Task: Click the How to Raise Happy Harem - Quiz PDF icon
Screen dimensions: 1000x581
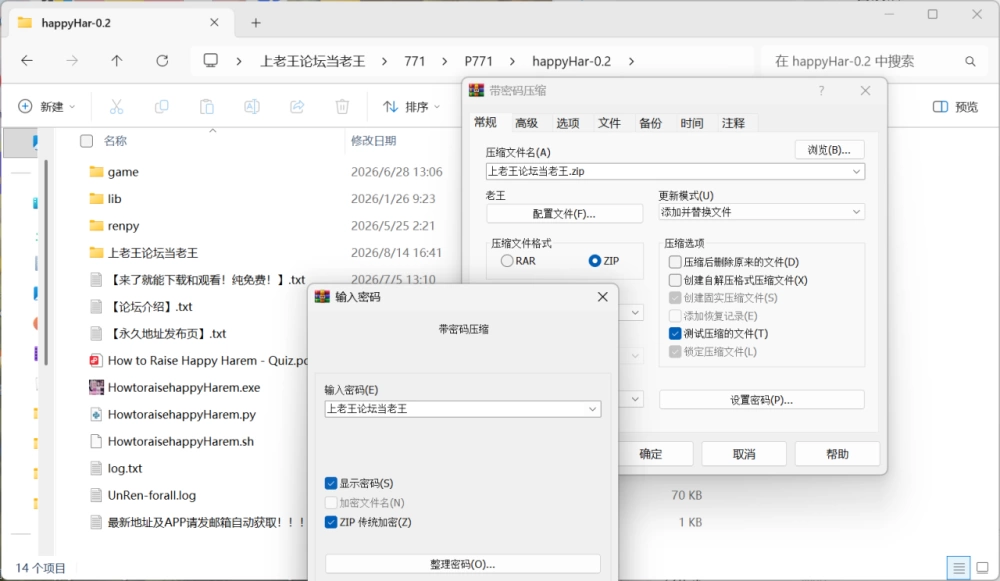Action: click(x=96, y=360)
